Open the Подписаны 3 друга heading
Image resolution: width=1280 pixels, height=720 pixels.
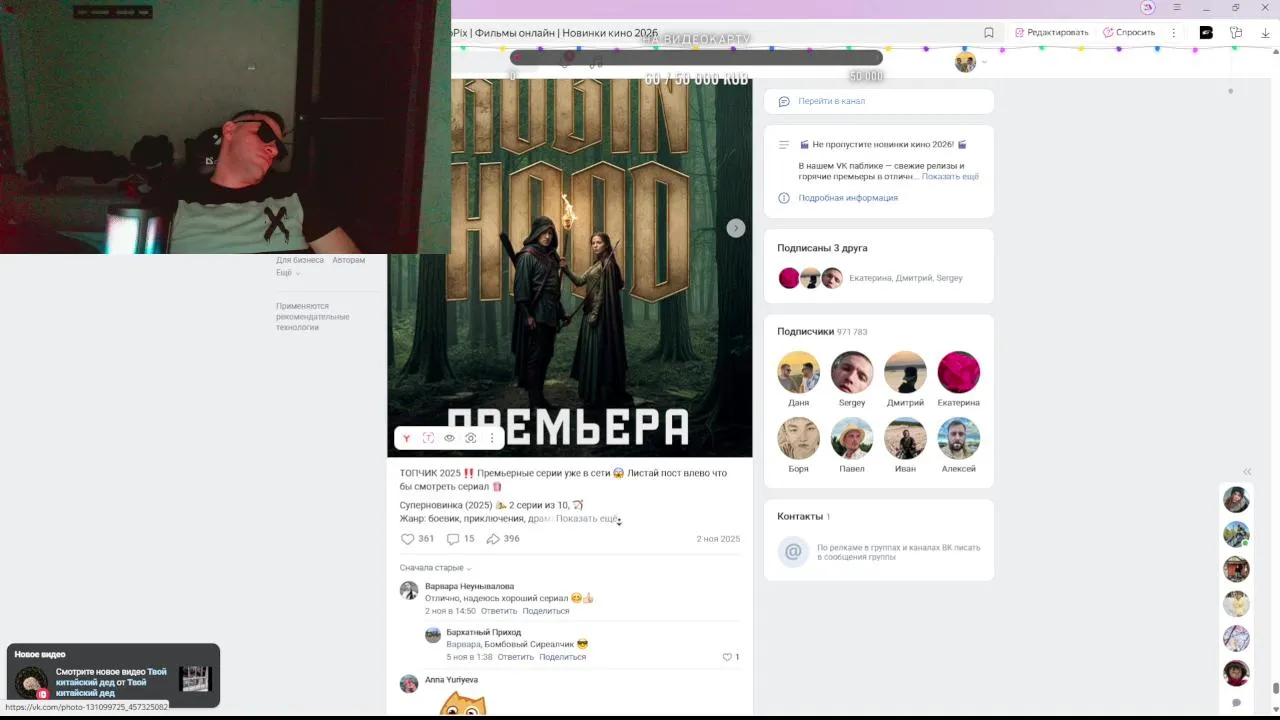(822, 248)
